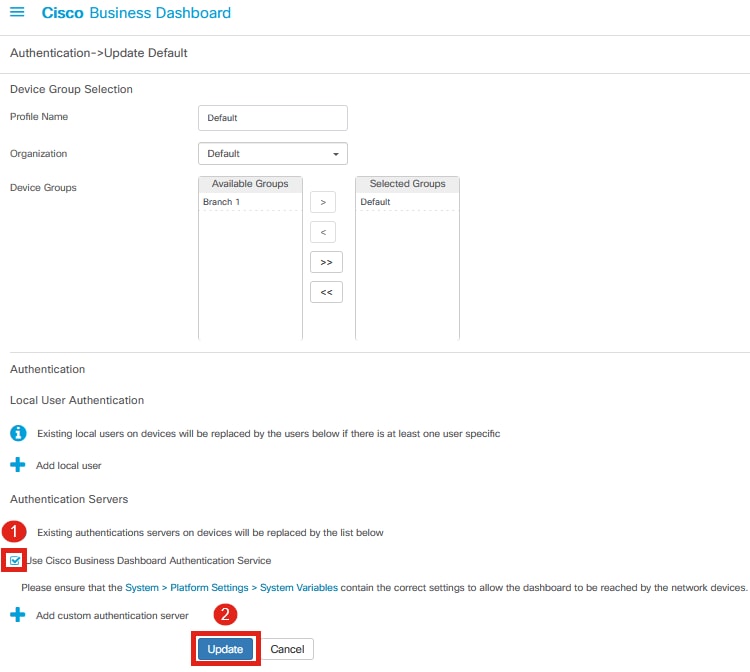
Task: Open the Organization dropdown
Action: pyautogui.click(x=273, y=154)
